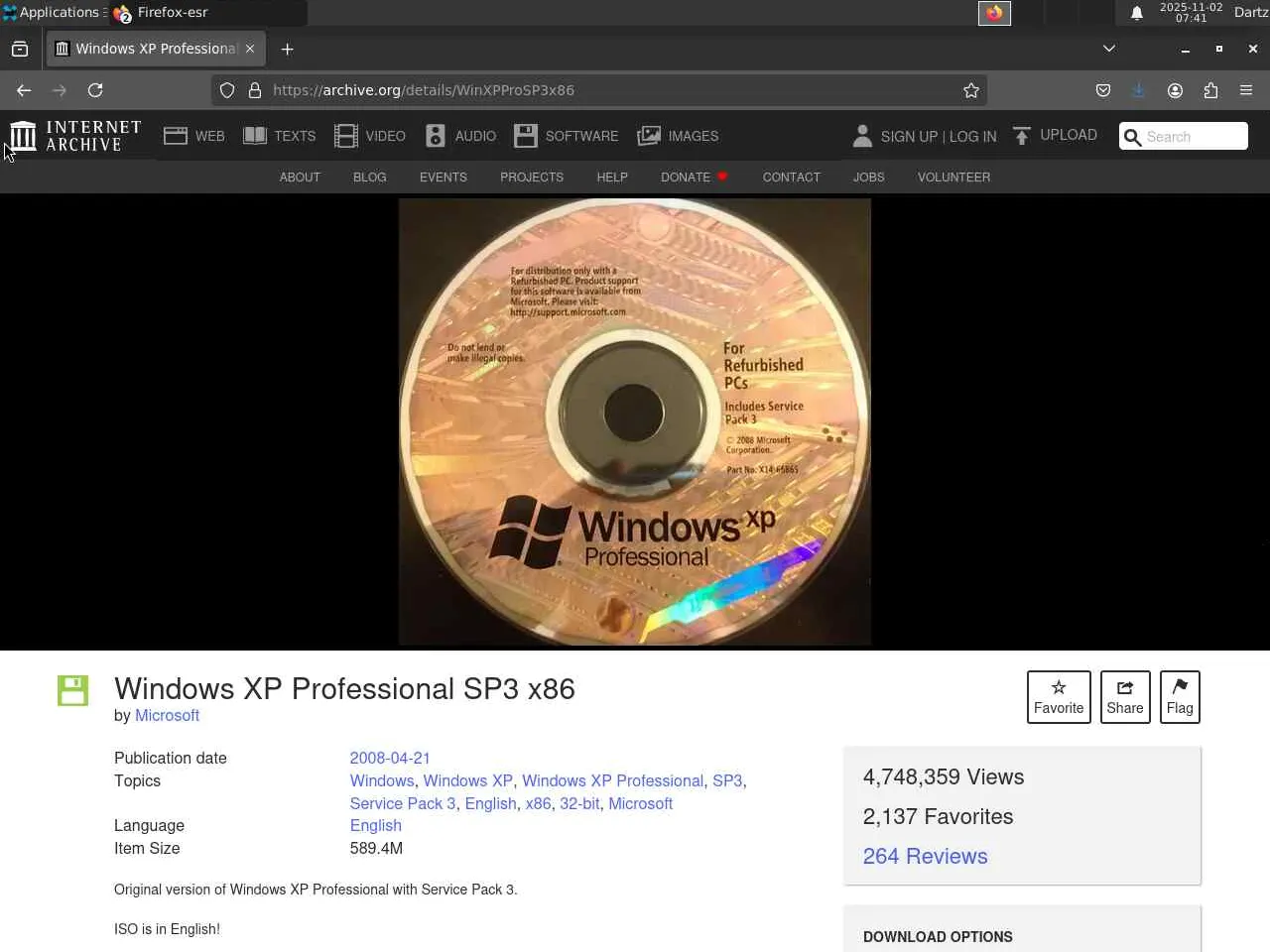This screenshot has height=952, width=1270.
Task: Select the Sign Up link
Action: point(909,136)
